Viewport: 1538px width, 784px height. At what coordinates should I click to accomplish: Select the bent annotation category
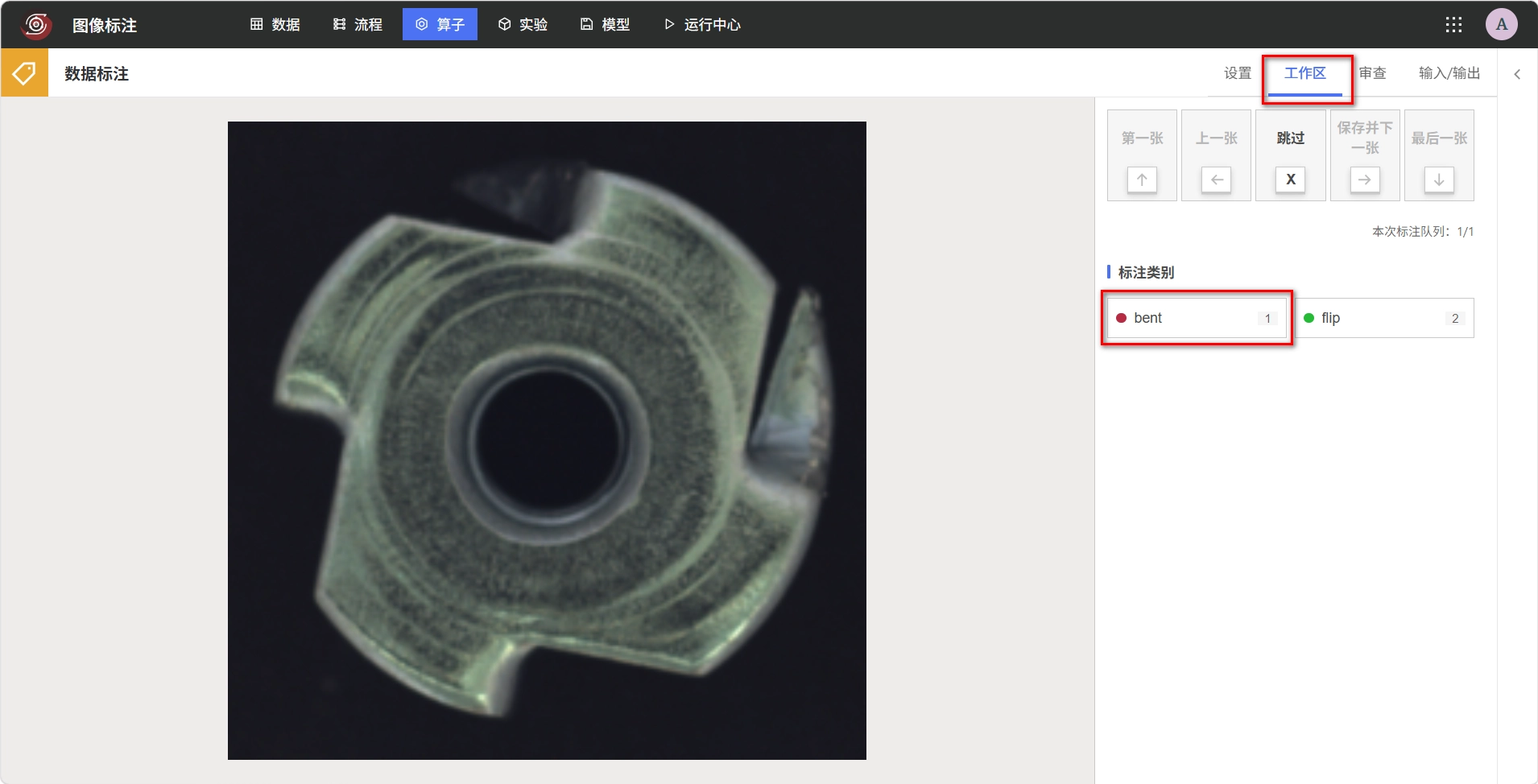point(1197,318)
